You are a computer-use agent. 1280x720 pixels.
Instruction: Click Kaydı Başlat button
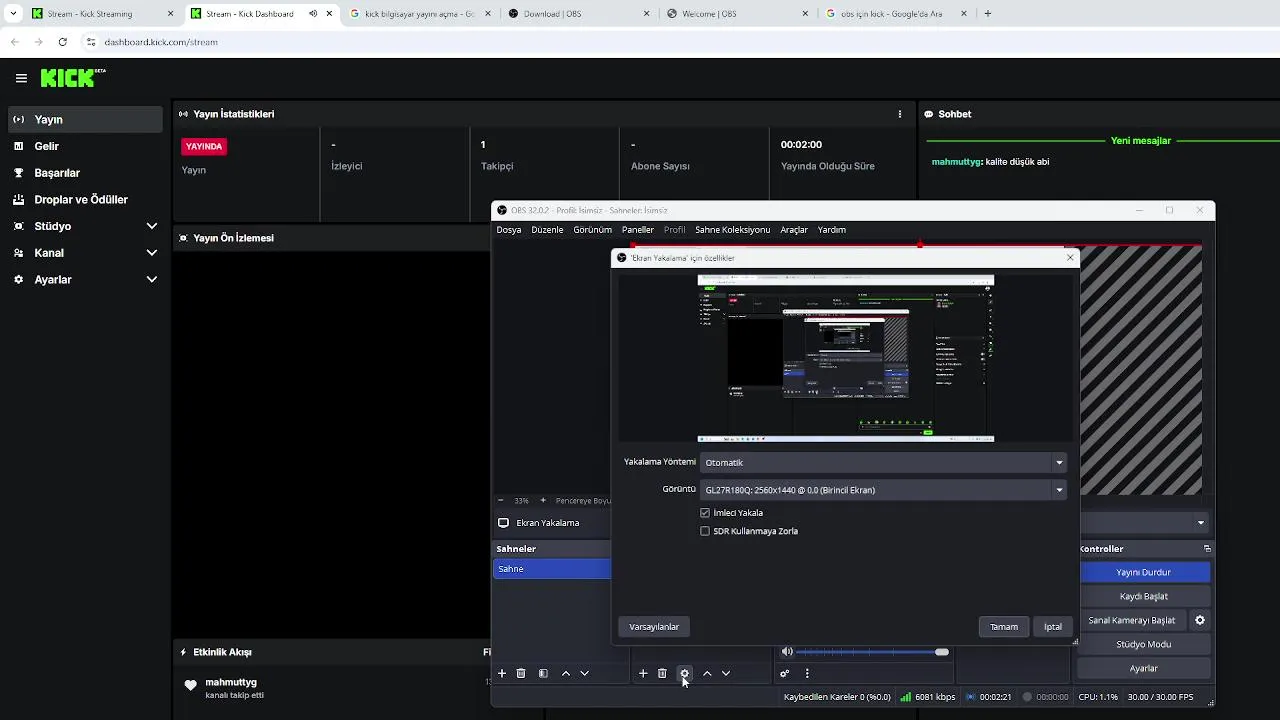click(1144, 596)
